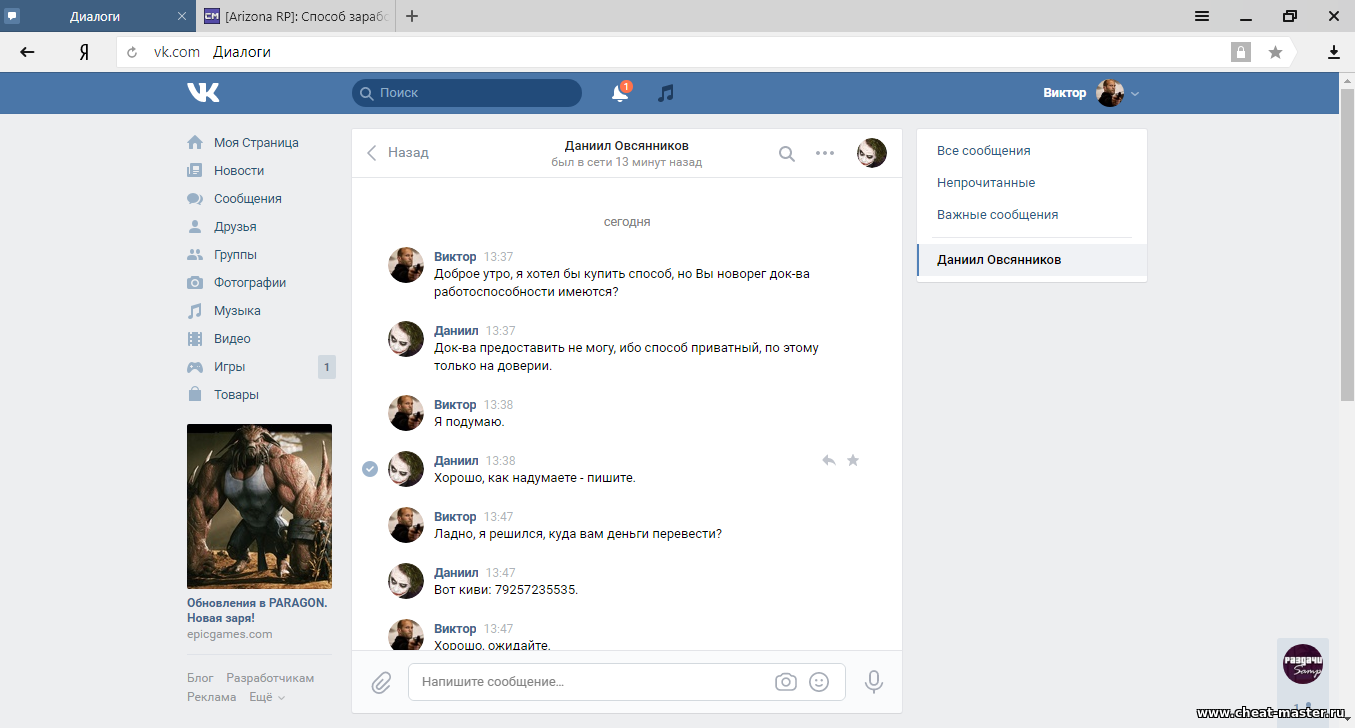Click the notifications bell icon
The width and height of the screenshot is (1355, 728).
pos(620,93)
